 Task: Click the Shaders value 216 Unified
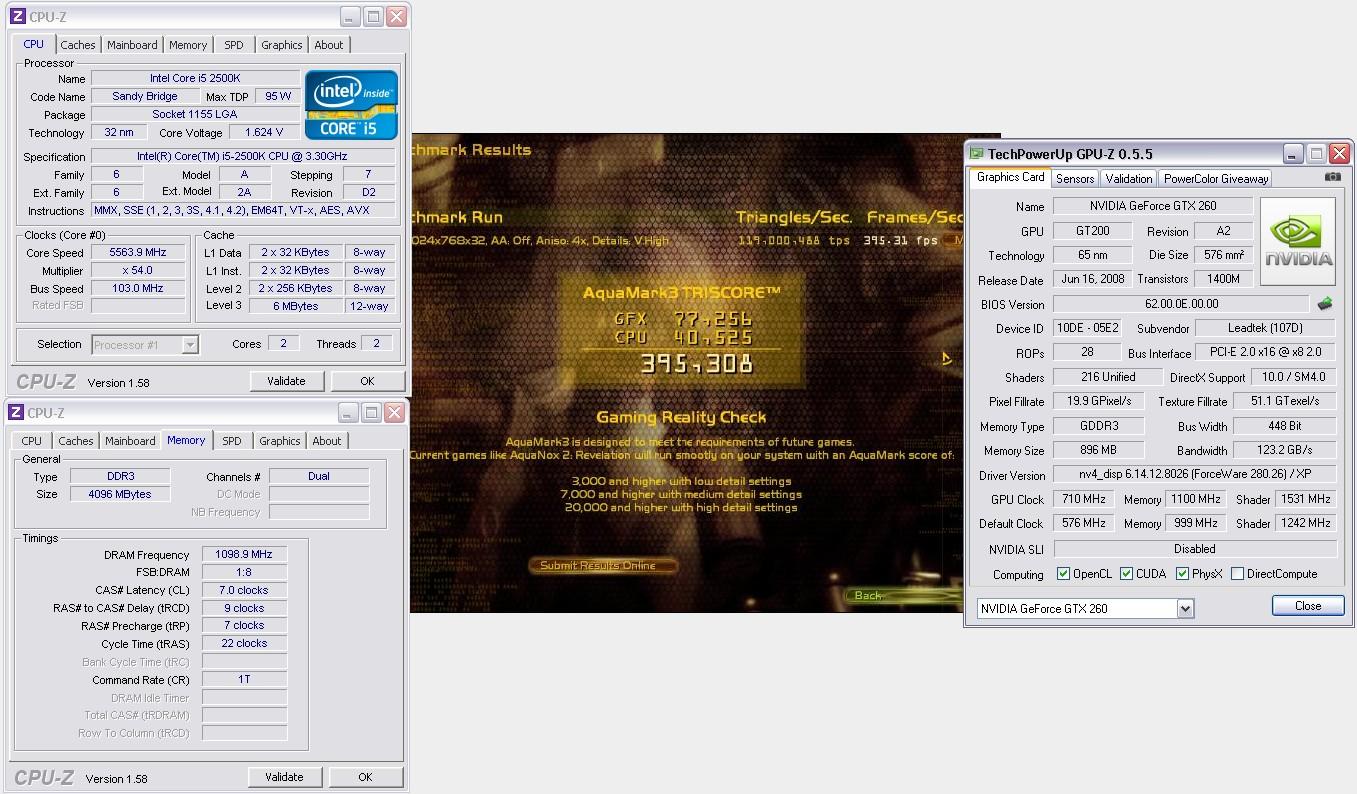pyautogui.click(x=1107, y=377)
